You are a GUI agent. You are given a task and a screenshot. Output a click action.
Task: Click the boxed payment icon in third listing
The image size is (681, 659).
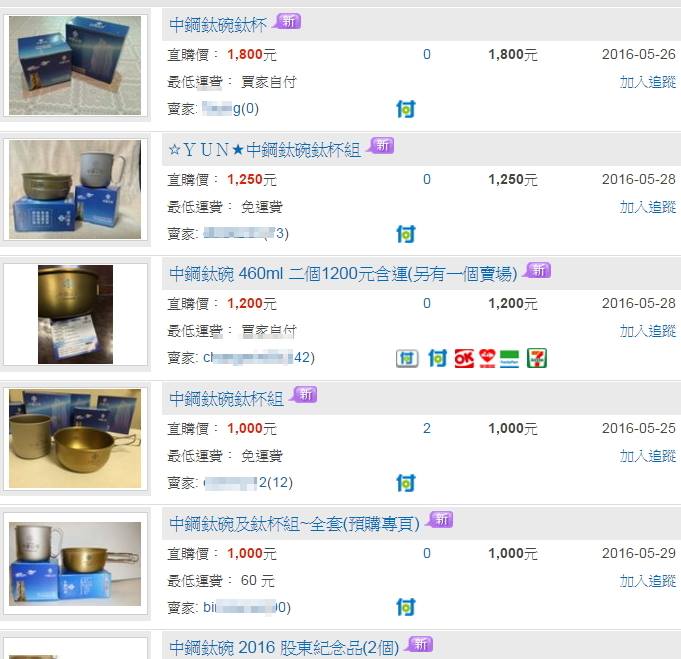[x=407, y=358]
